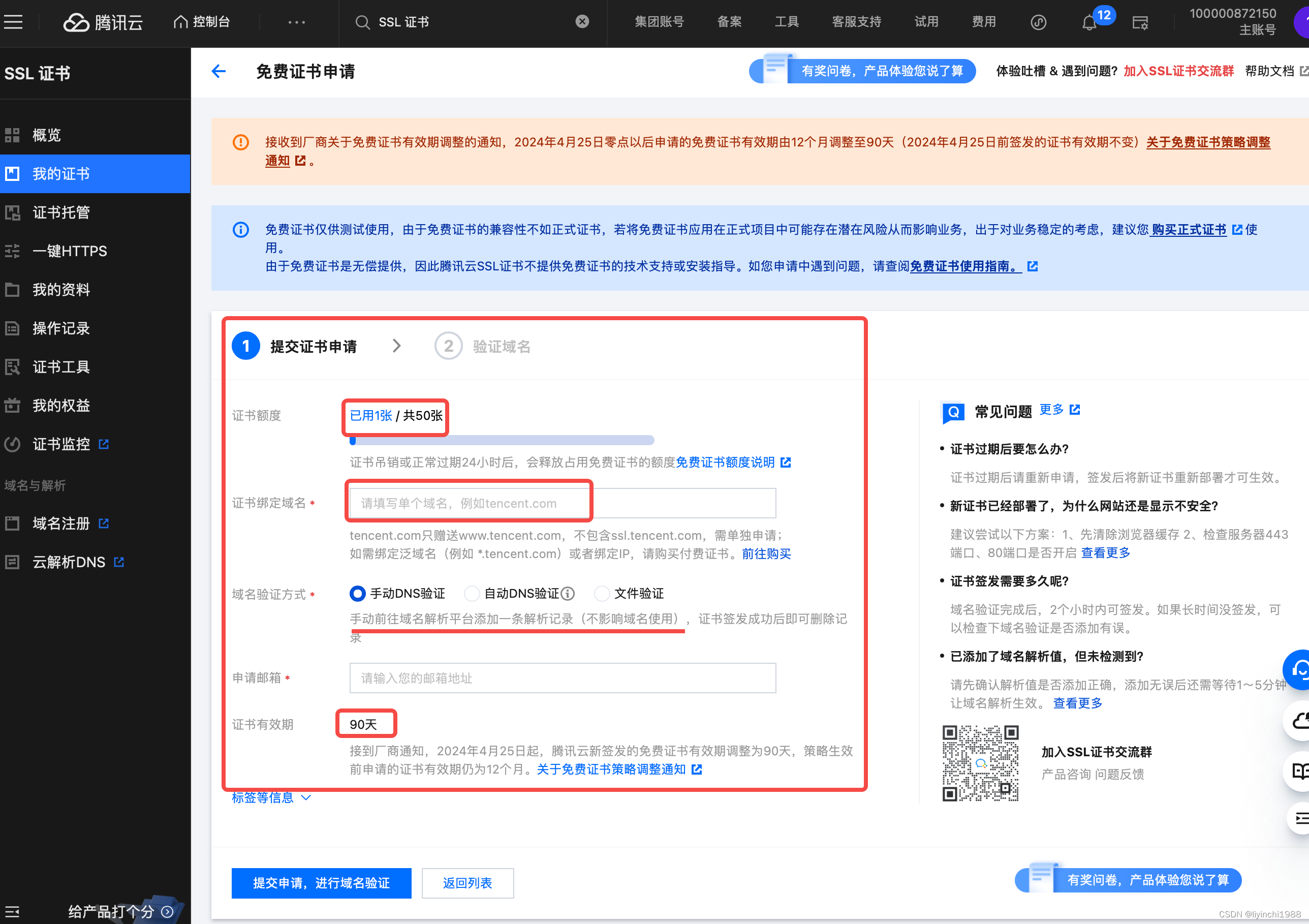Click the hamburger menu icon top-left
This screenshot has height=924, width=1309.
(x=13, y=22)
